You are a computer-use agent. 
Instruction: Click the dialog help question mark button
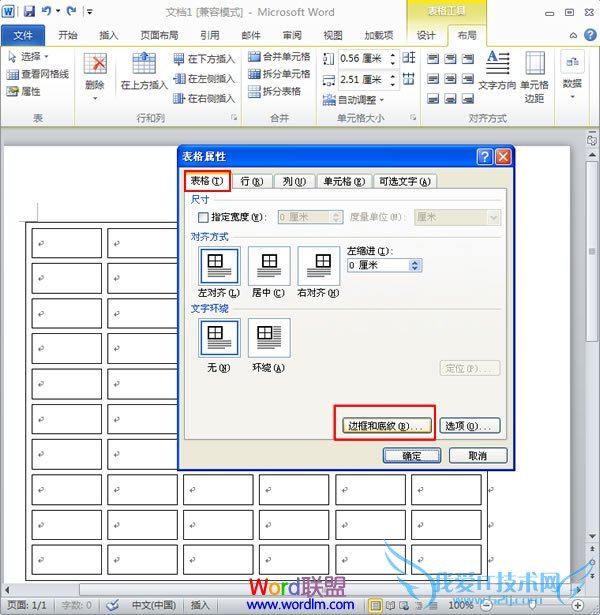(x=485, y=157)
